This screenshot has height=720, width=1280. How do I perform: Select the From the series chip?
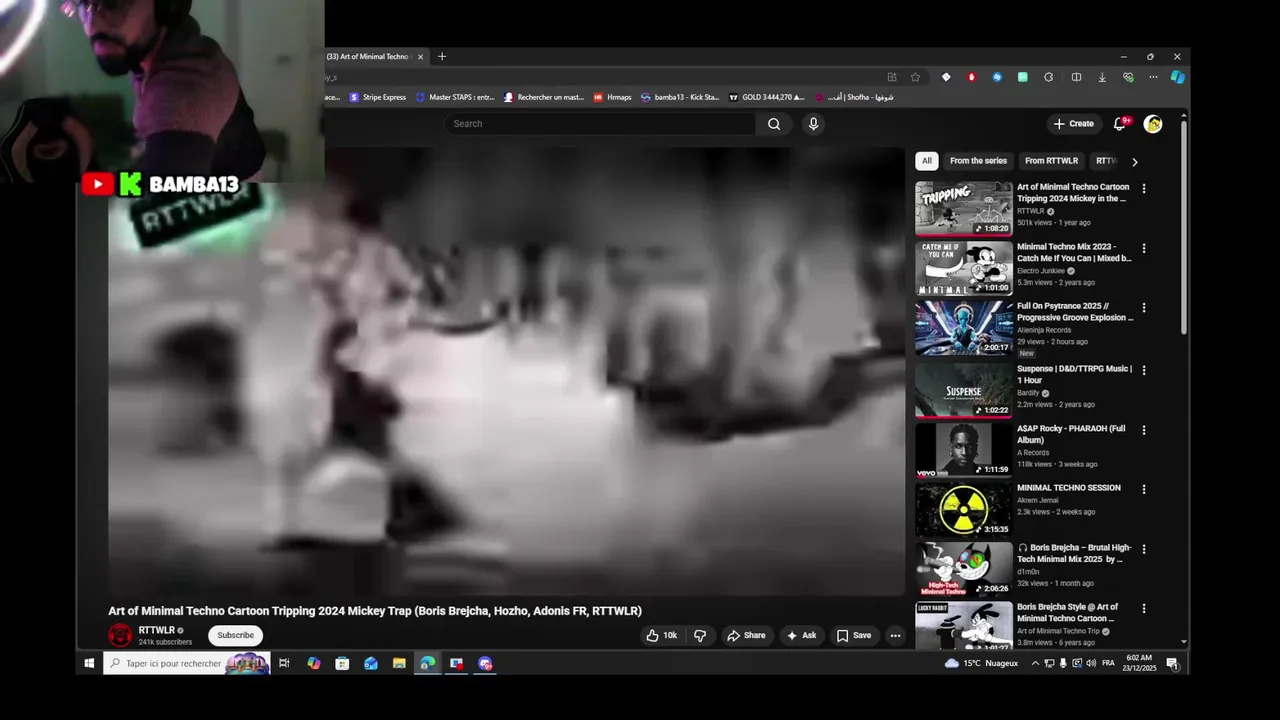978,161
